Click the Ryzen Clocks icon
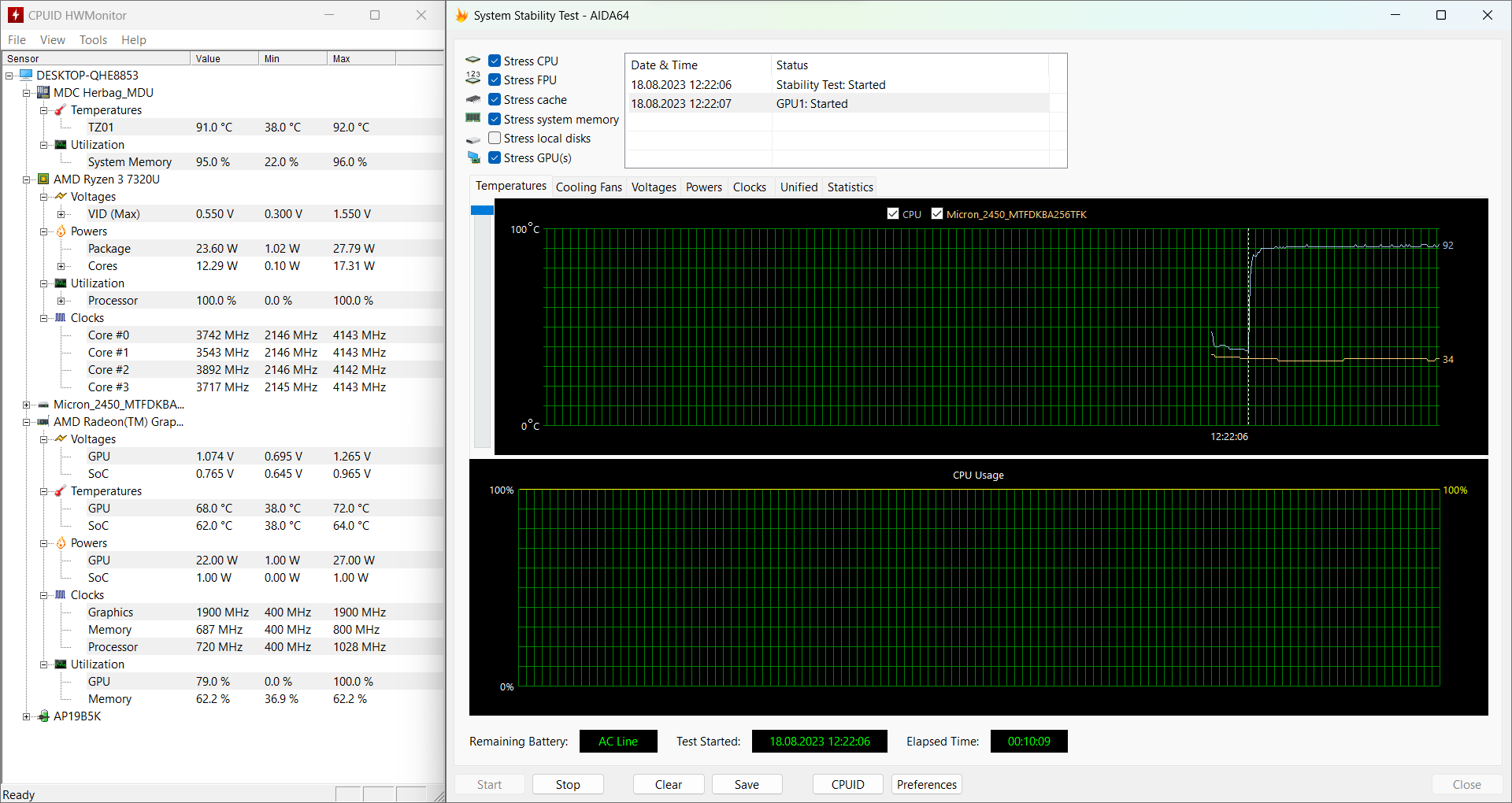The image size is (1512, 803). 61,318
